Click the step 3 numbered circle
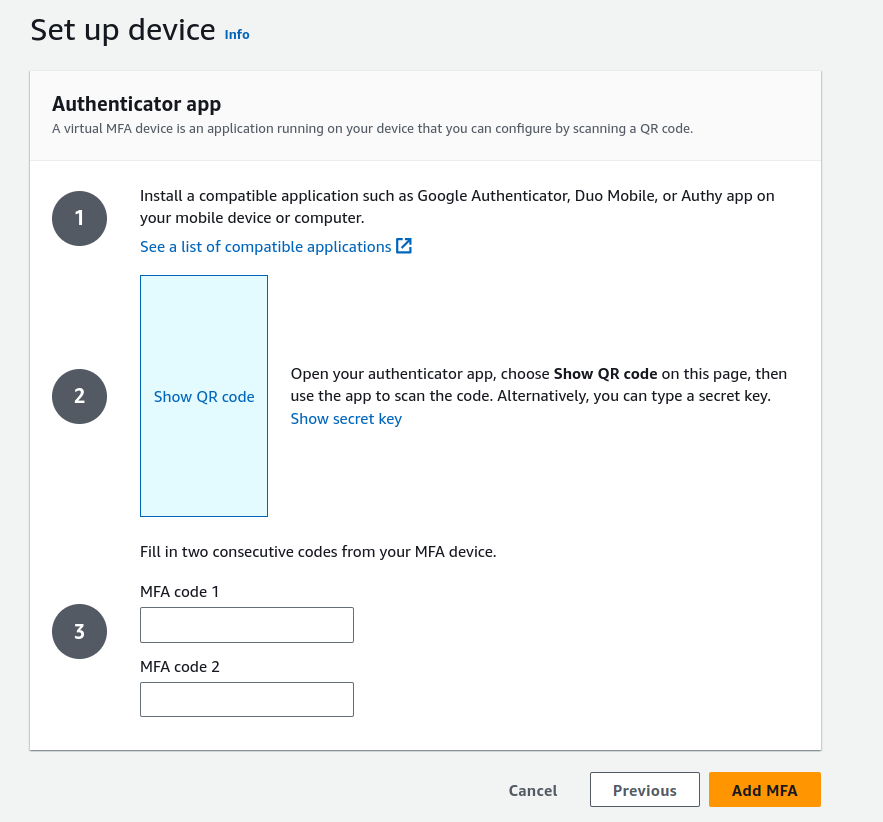Image resolution: width=883 pixels, height=822 pixels. click(x=79, y=631)
